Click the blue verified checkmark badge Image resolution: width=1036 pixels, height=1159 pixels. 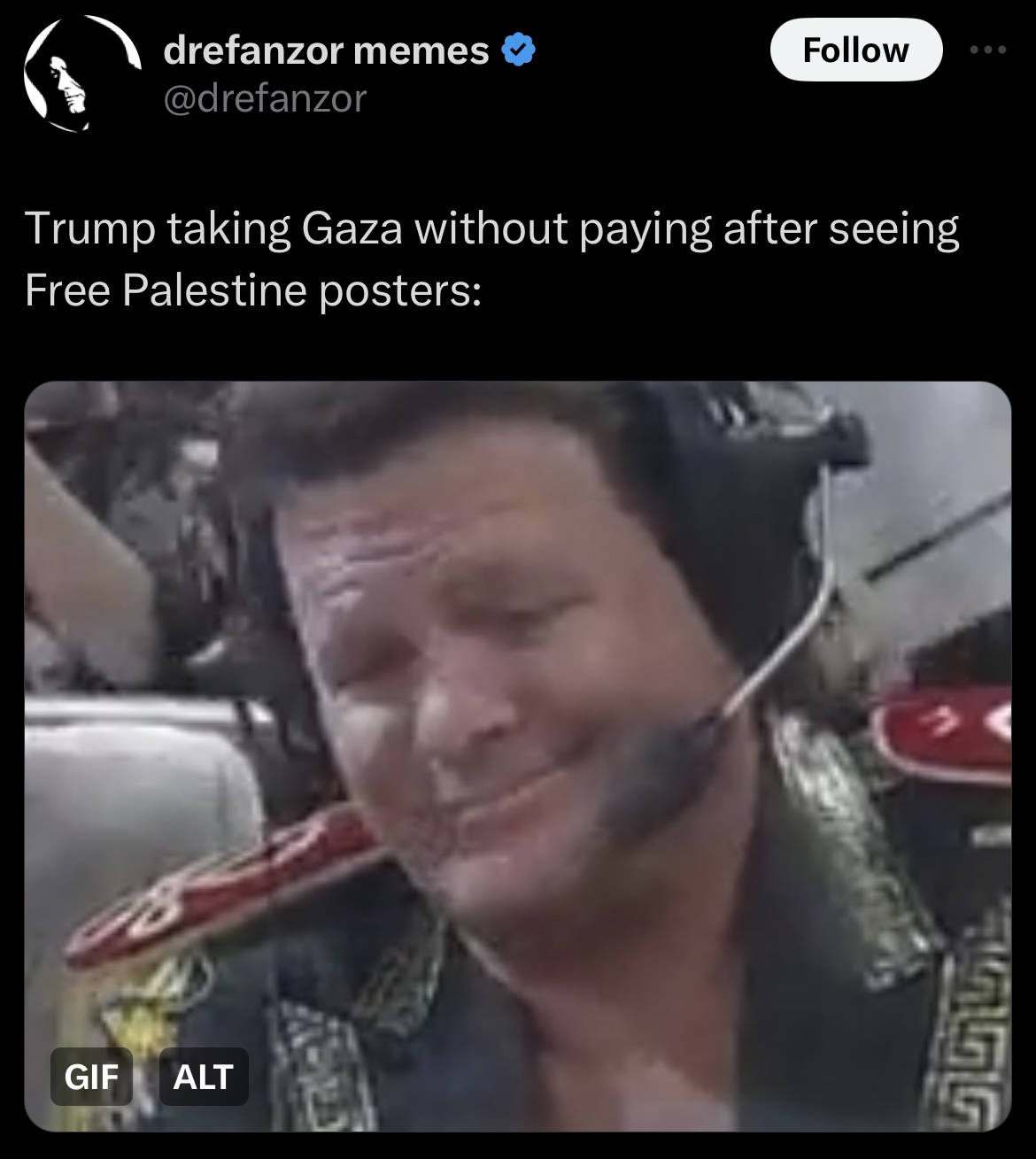pos(520,51)
